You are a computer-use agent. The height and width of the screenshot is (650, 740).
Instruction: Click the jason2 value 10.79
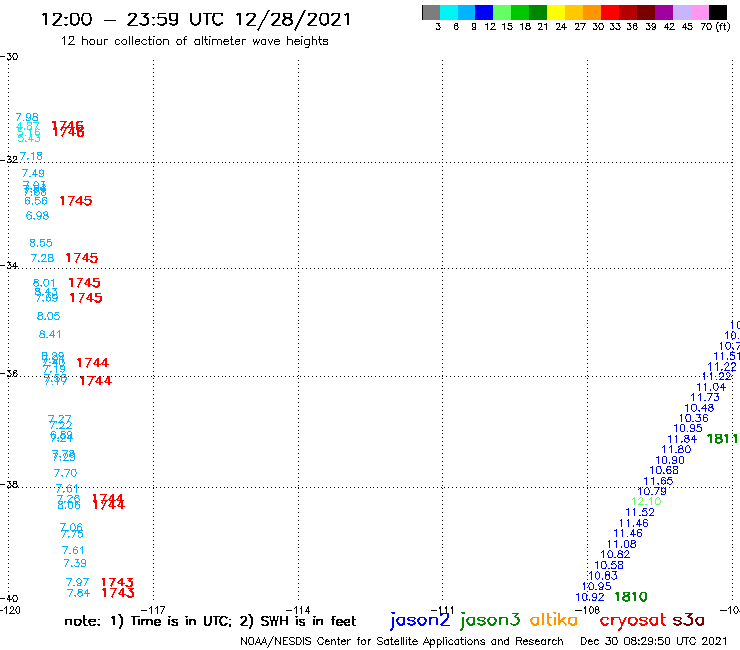[x=652, y=491]
